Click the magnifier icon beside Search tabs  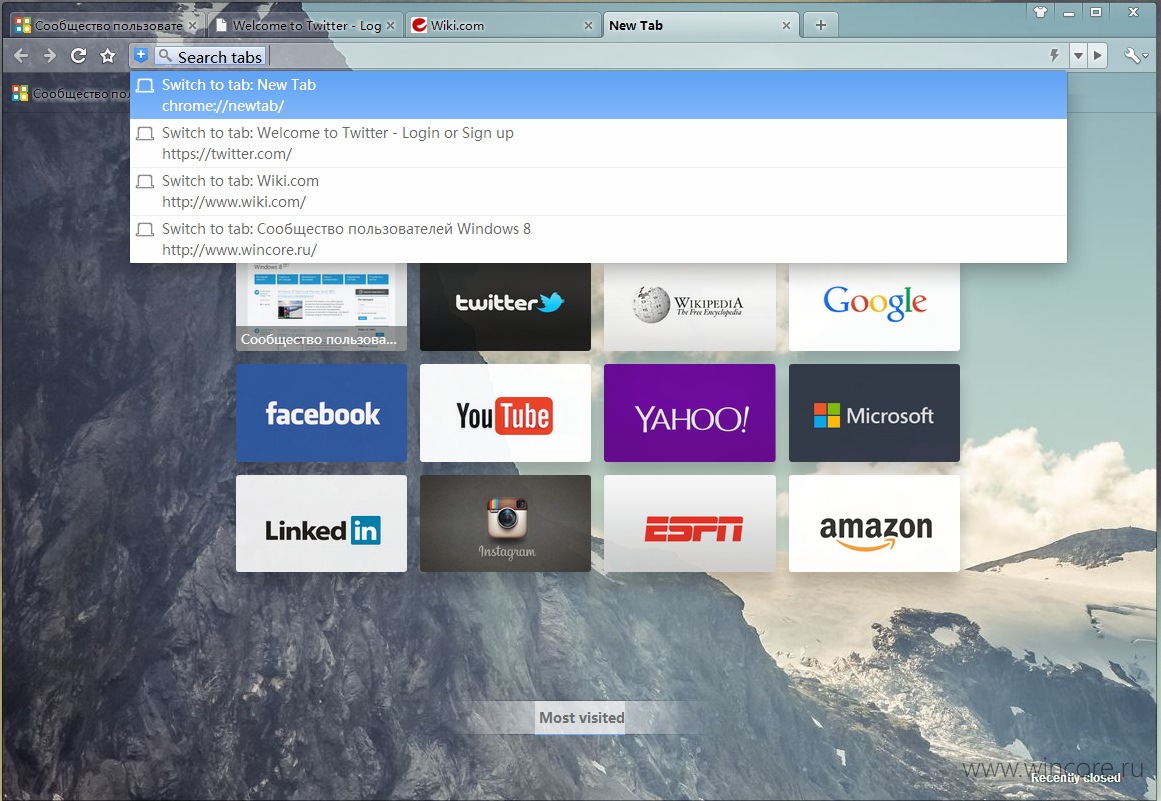coord(165,56)
